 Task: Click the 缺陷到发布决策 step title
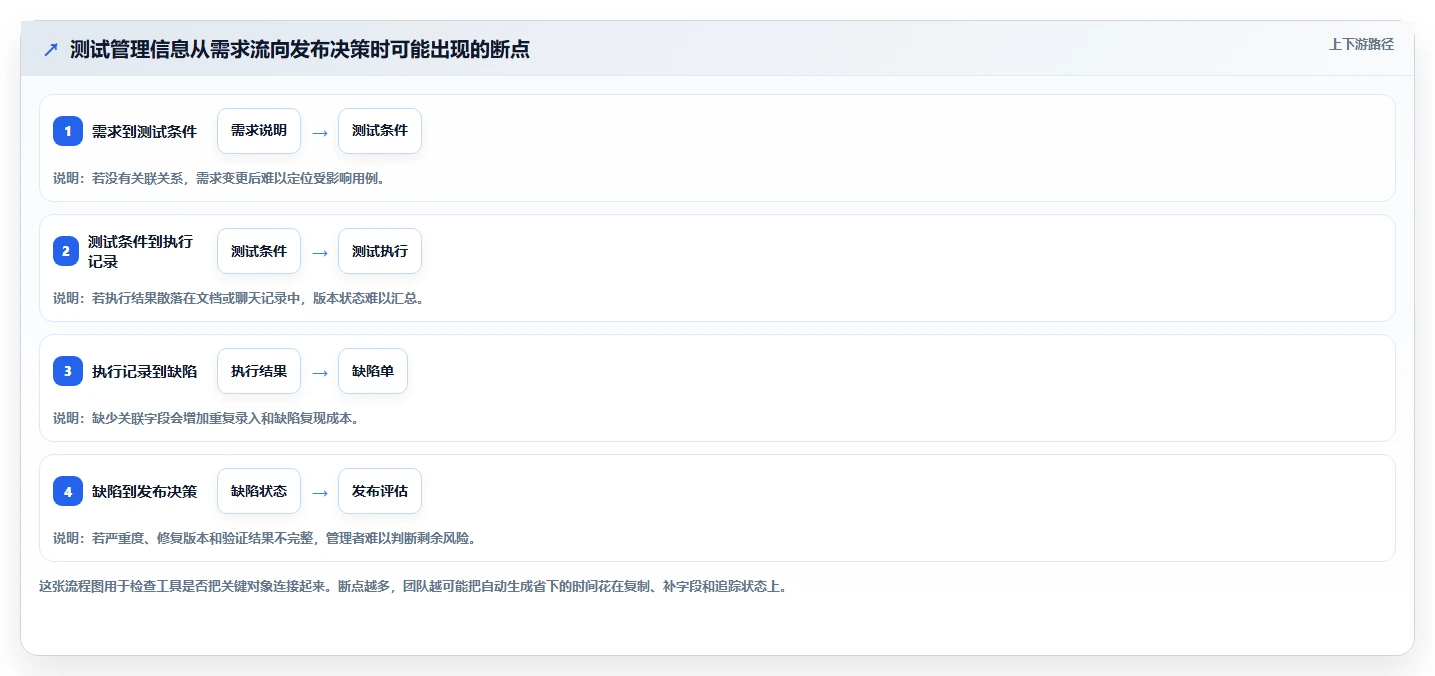click(x=144, y=491)
